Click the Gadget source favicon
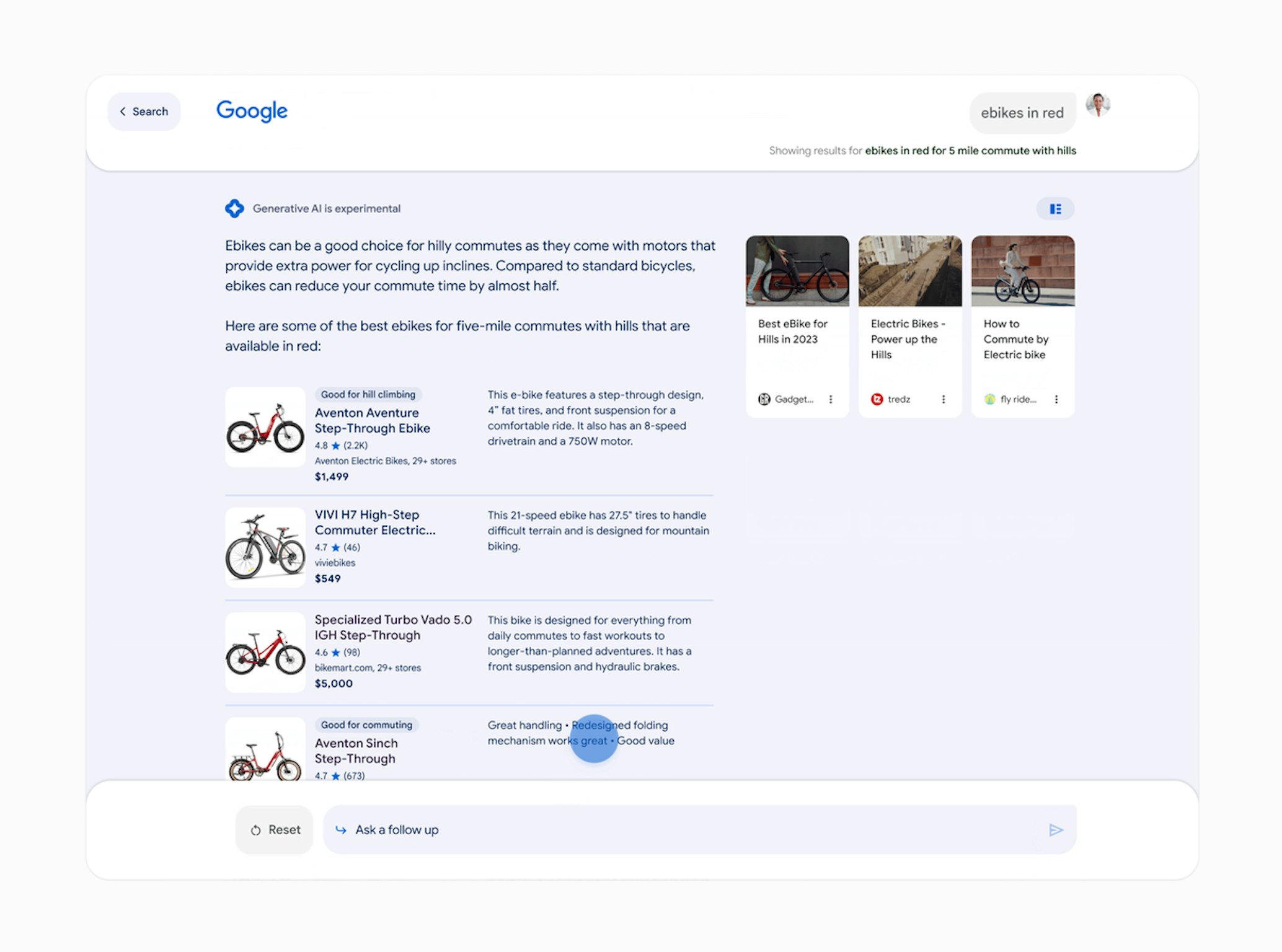 [x=764, y=399]
